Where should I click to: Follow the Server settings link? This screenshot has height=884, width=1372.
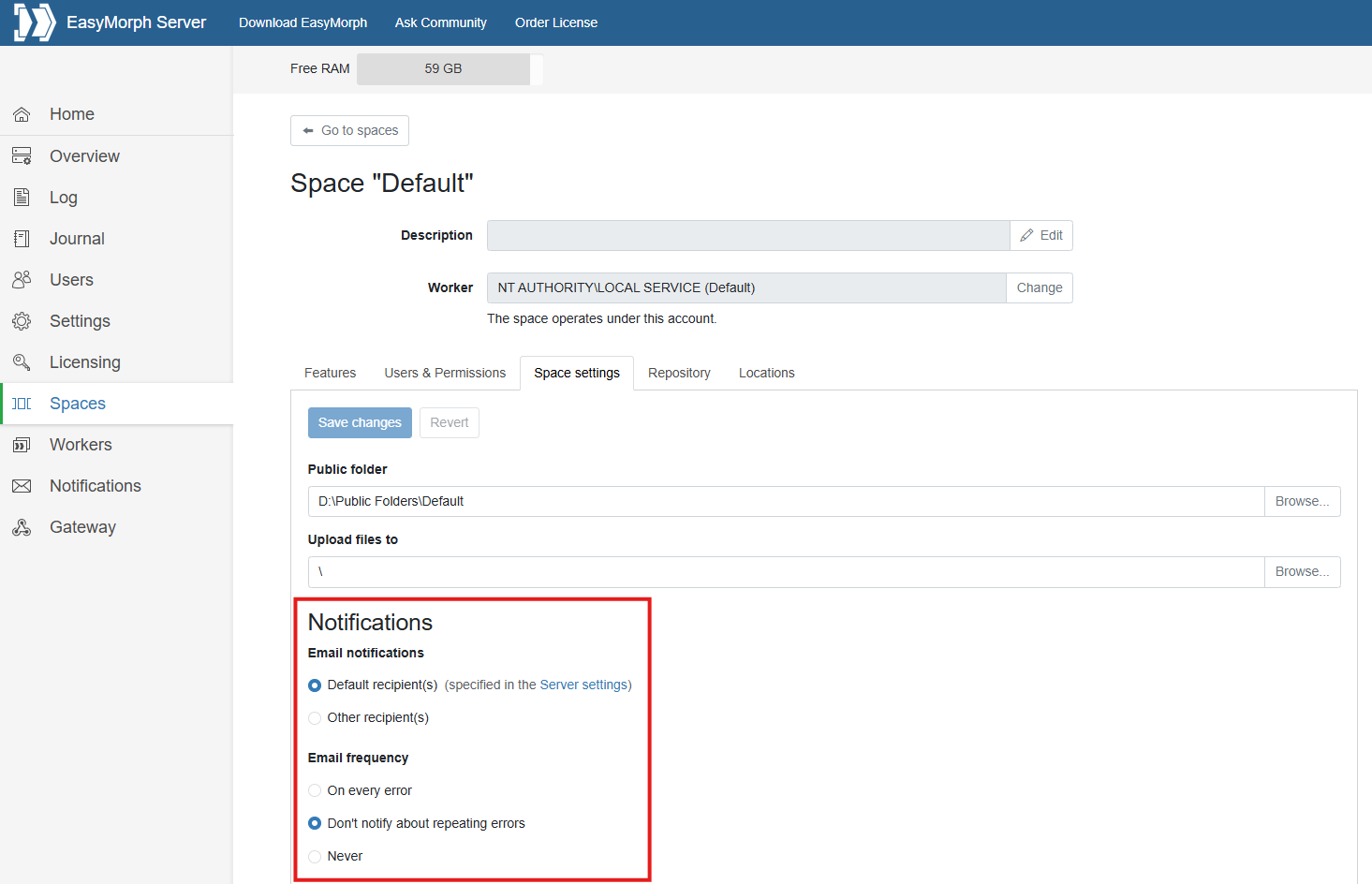point(583,685)
